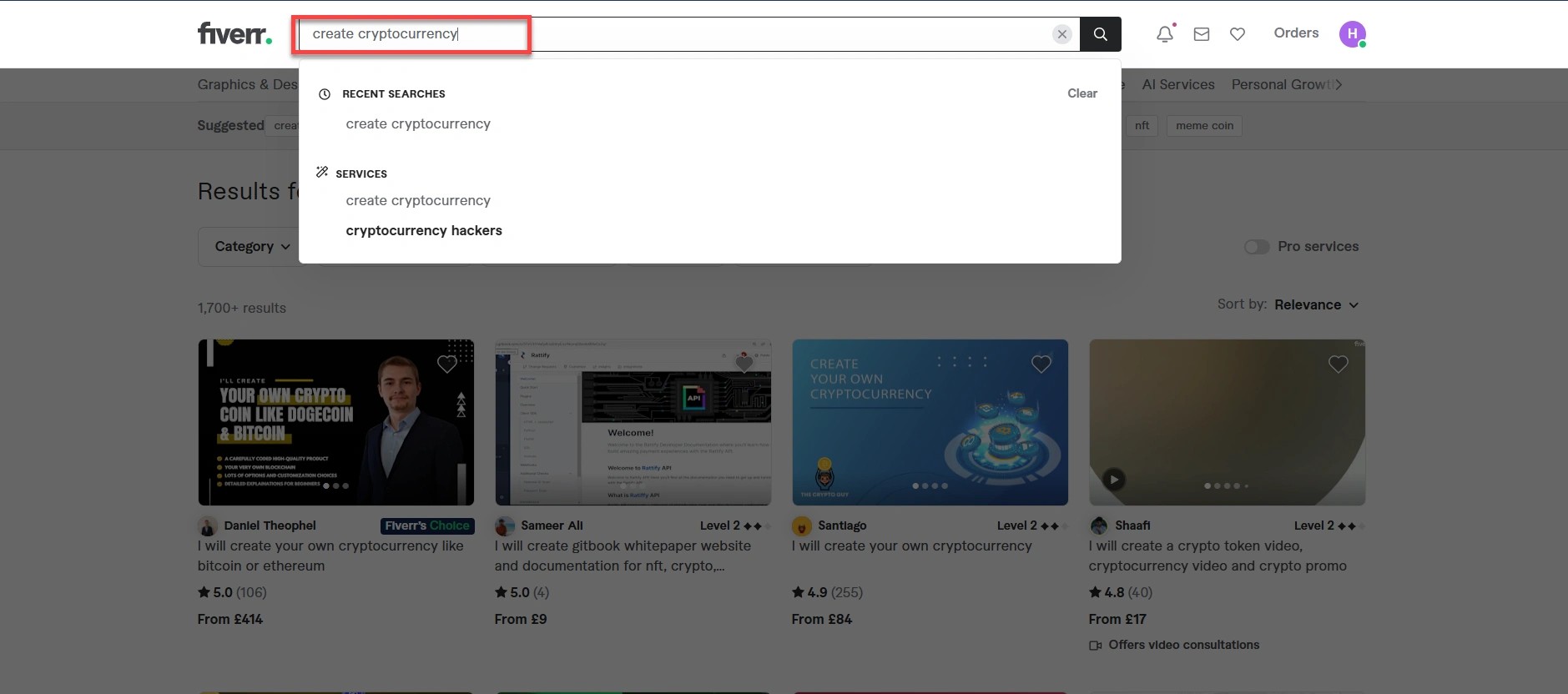
Task: Click the Services wand icon
Action: point(322,172)
